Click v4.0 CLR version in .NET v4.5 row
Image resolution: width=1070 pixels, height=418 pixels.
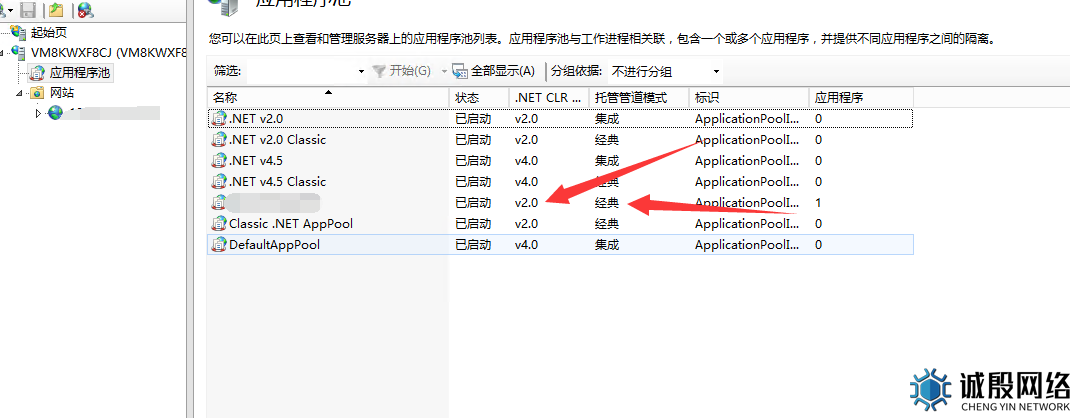(x=527, y=161)
